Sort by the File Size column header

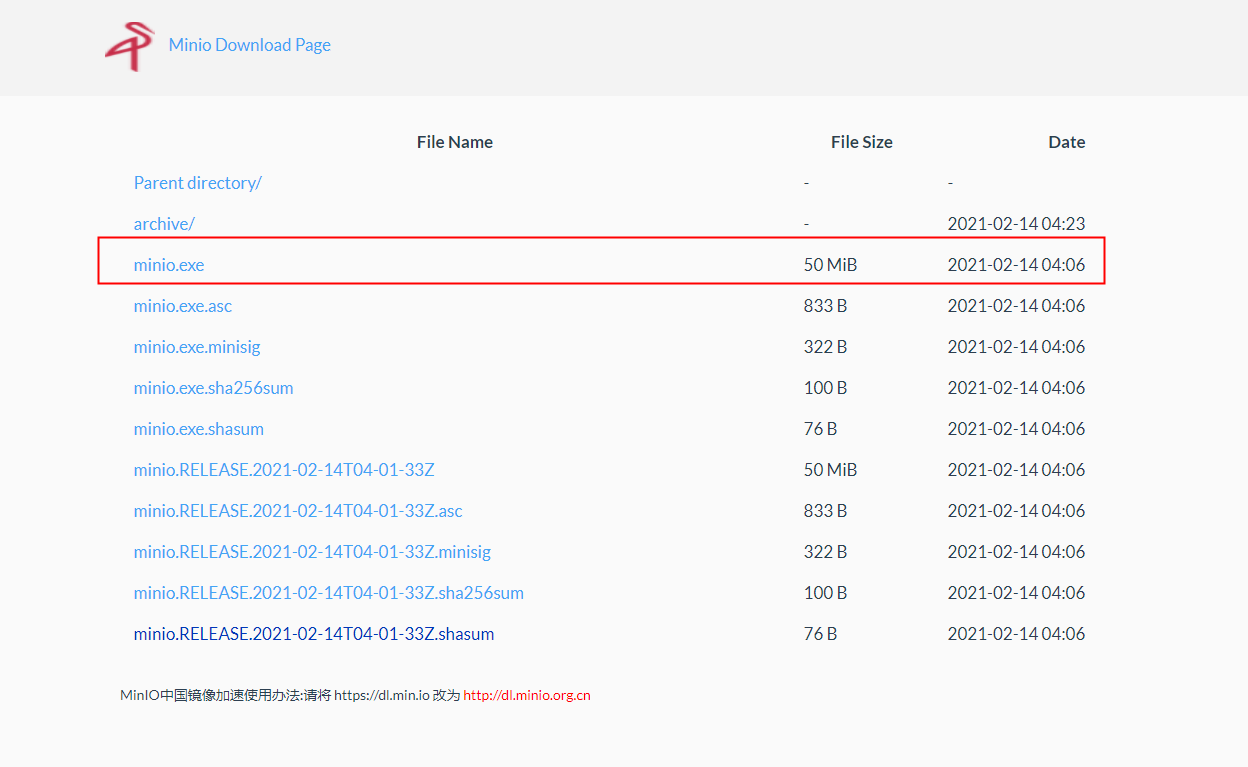tap(861, 141)
